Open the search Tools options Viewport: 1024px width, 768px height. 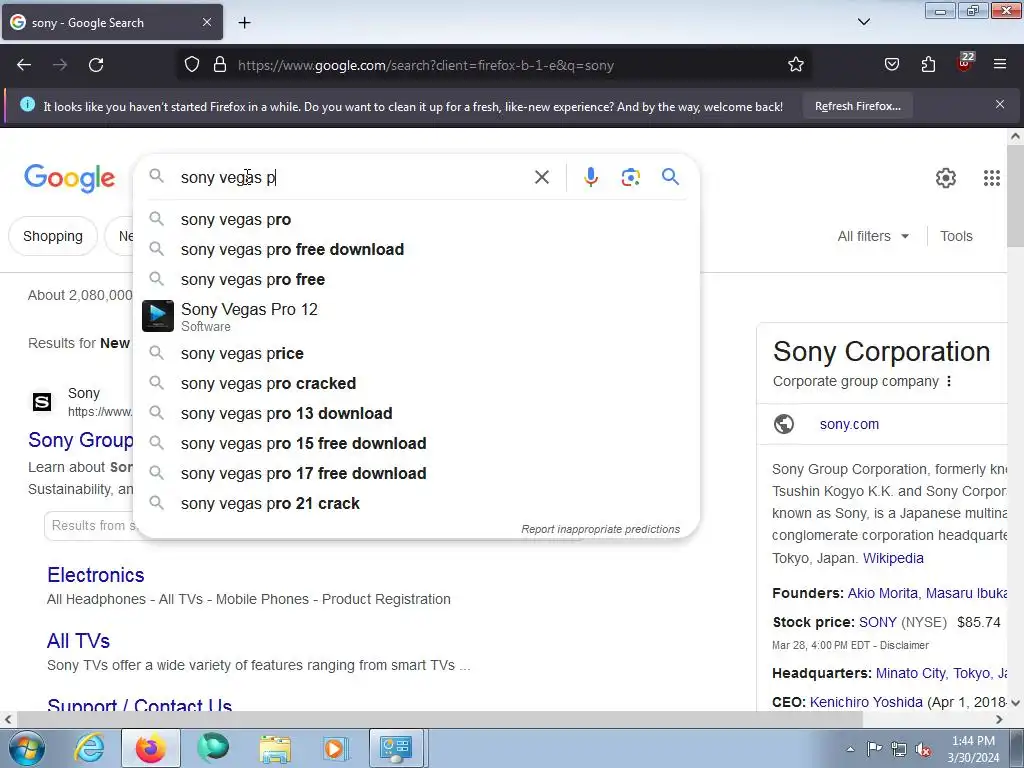(x=956, y=236)
